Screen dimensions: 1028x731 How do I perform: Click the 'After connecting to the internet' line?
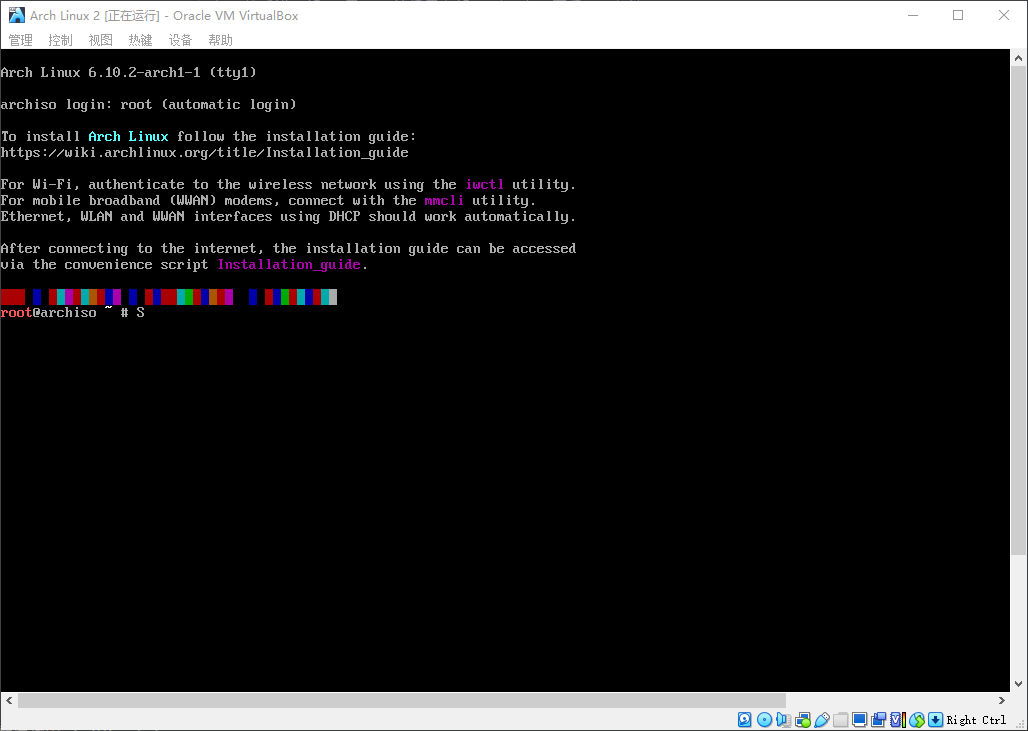click(288, 248)
